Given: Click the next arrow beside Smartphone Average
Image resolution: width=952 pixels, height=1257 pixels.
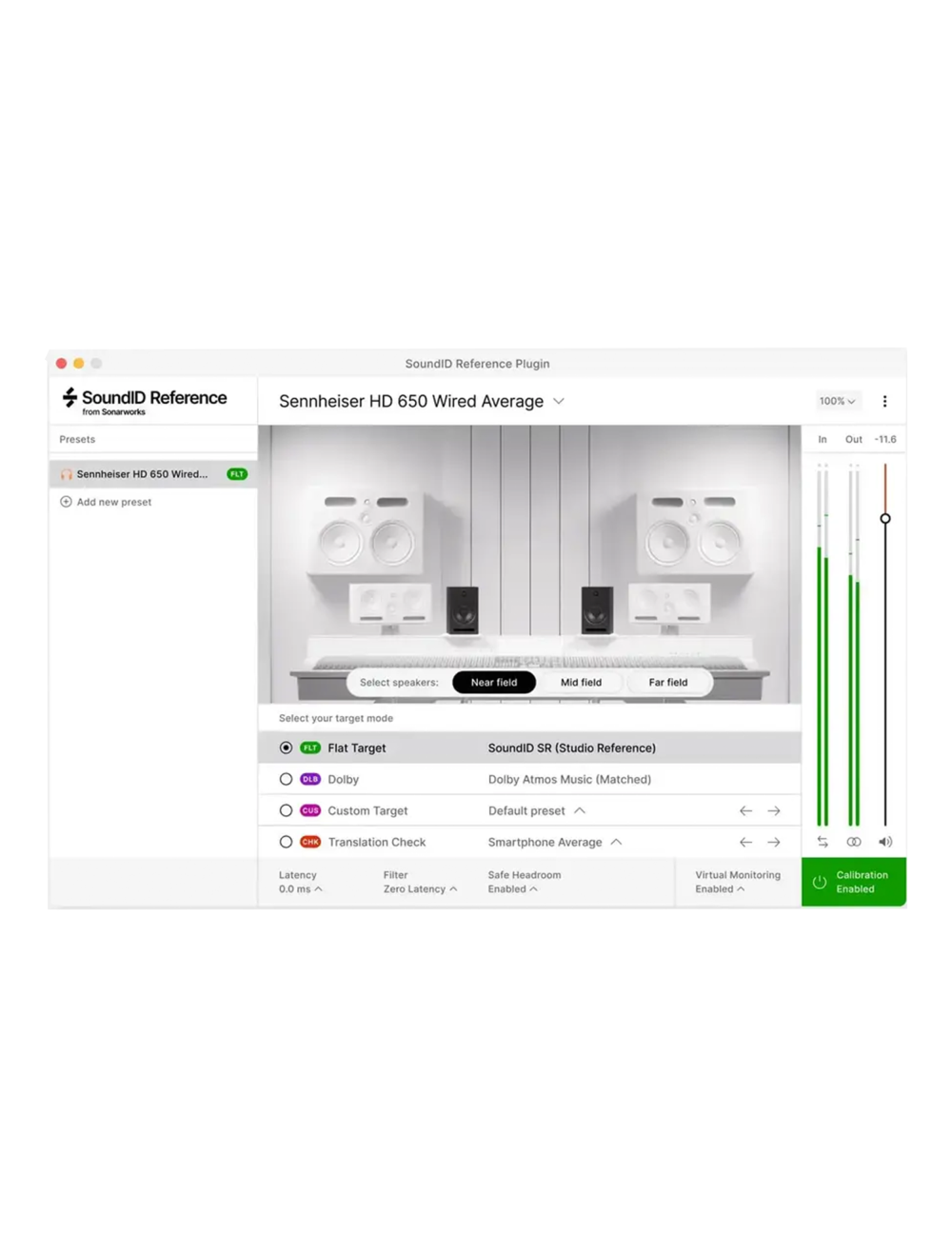Looking at the screenshot, I should point(774,842).
